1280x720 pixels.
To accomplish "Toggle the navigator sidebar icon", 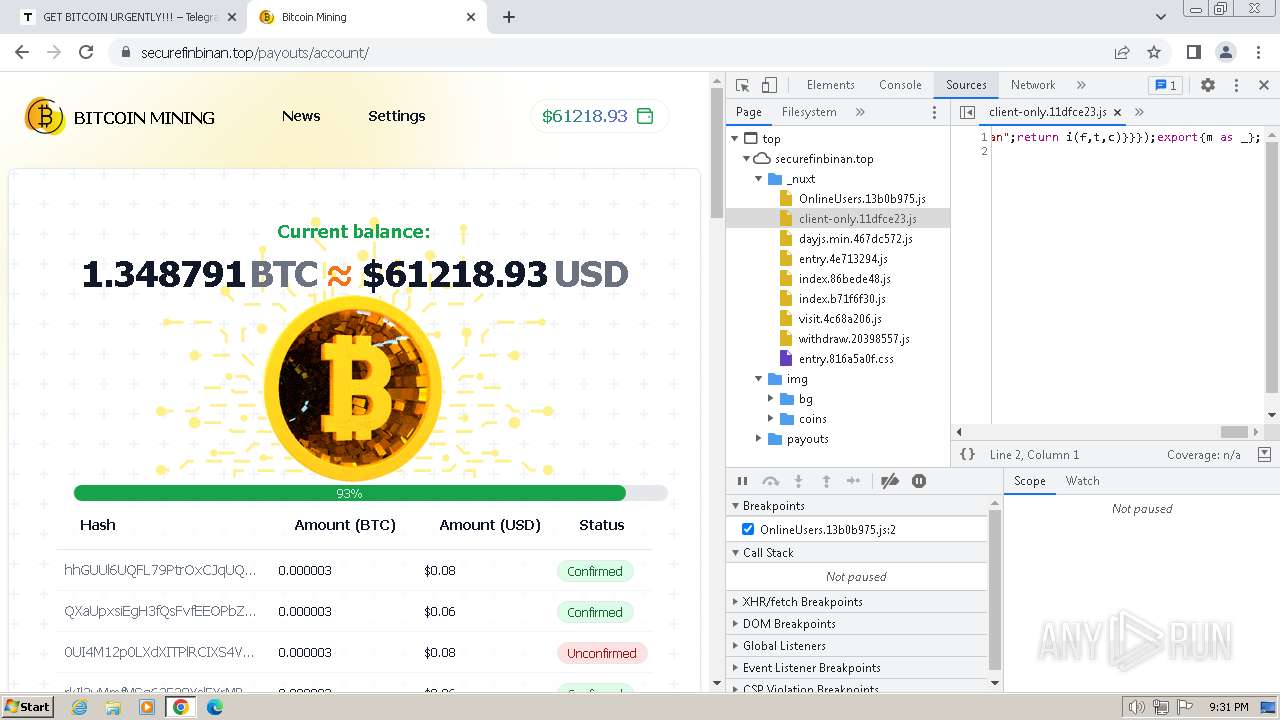I will tap(967, 112).
